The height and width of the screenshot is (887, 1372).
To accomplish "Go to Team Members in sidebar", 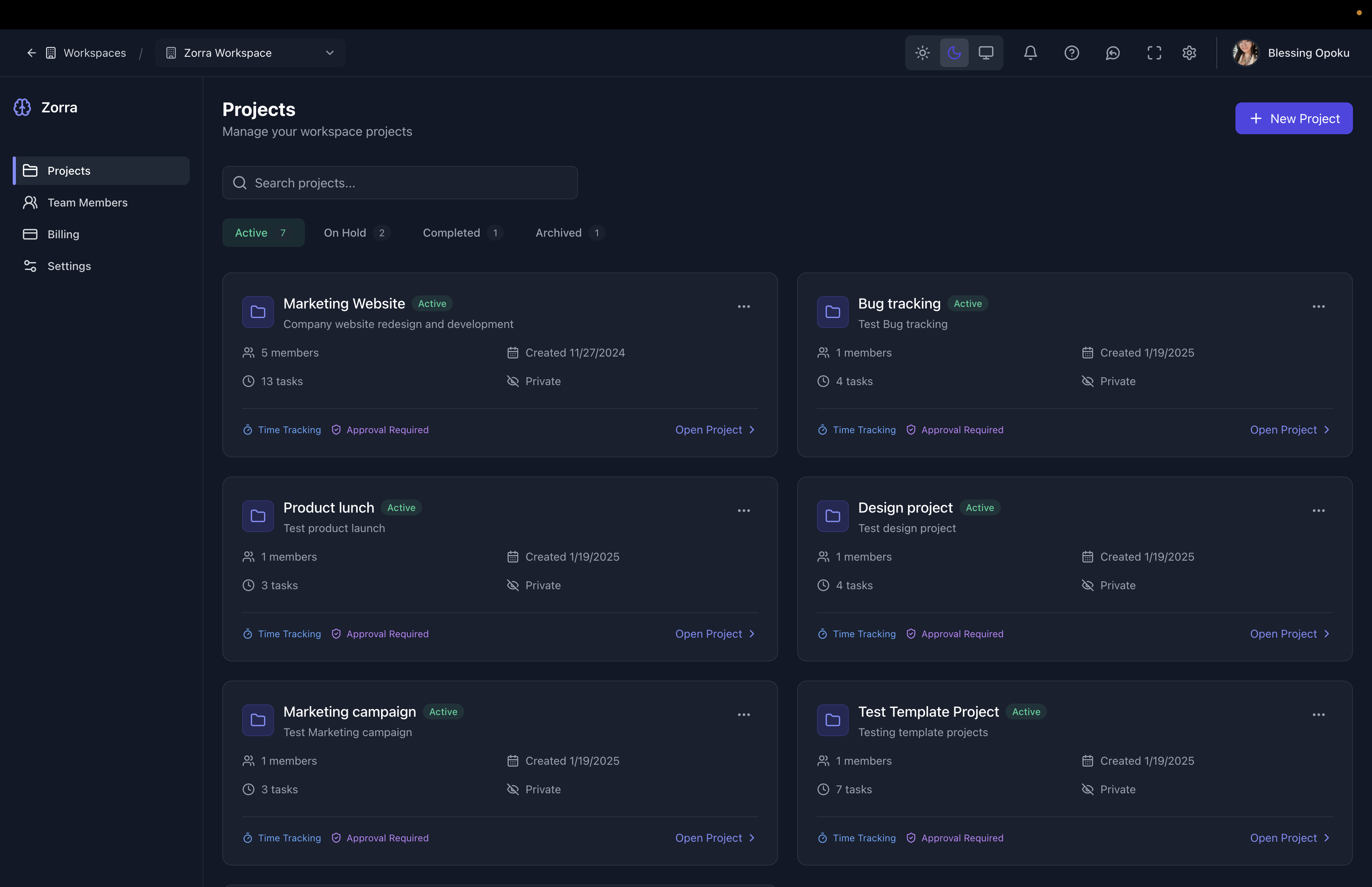I will click(87, 203).
